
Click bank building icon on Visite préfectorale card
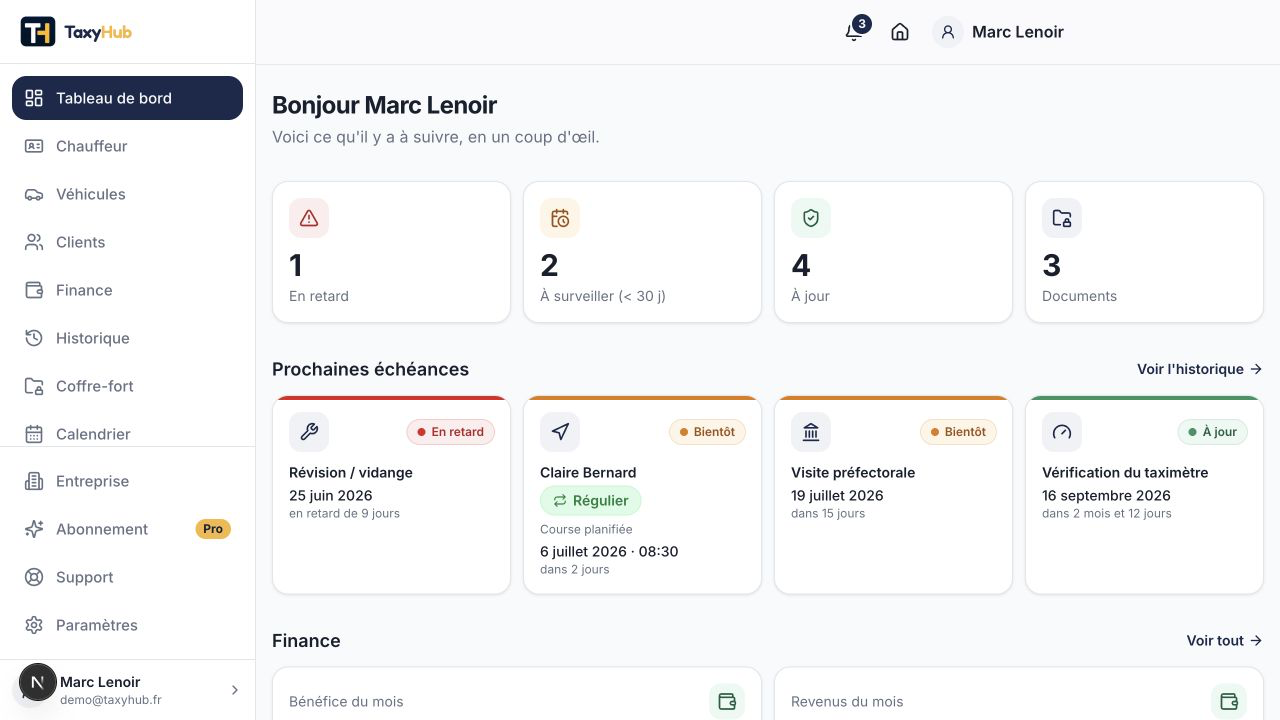(811, 432)
